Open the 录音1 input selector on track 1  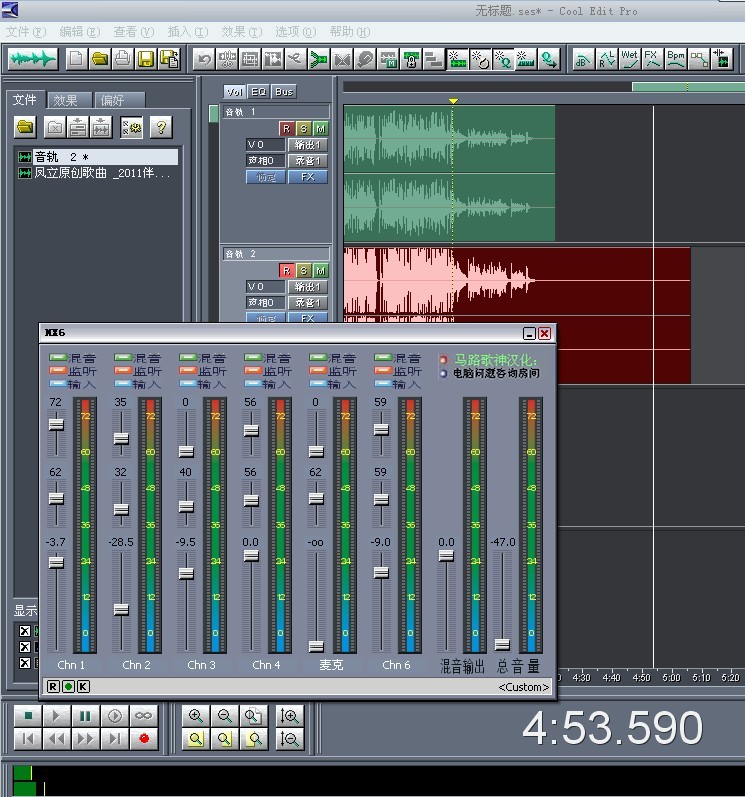tap(308, 161)
